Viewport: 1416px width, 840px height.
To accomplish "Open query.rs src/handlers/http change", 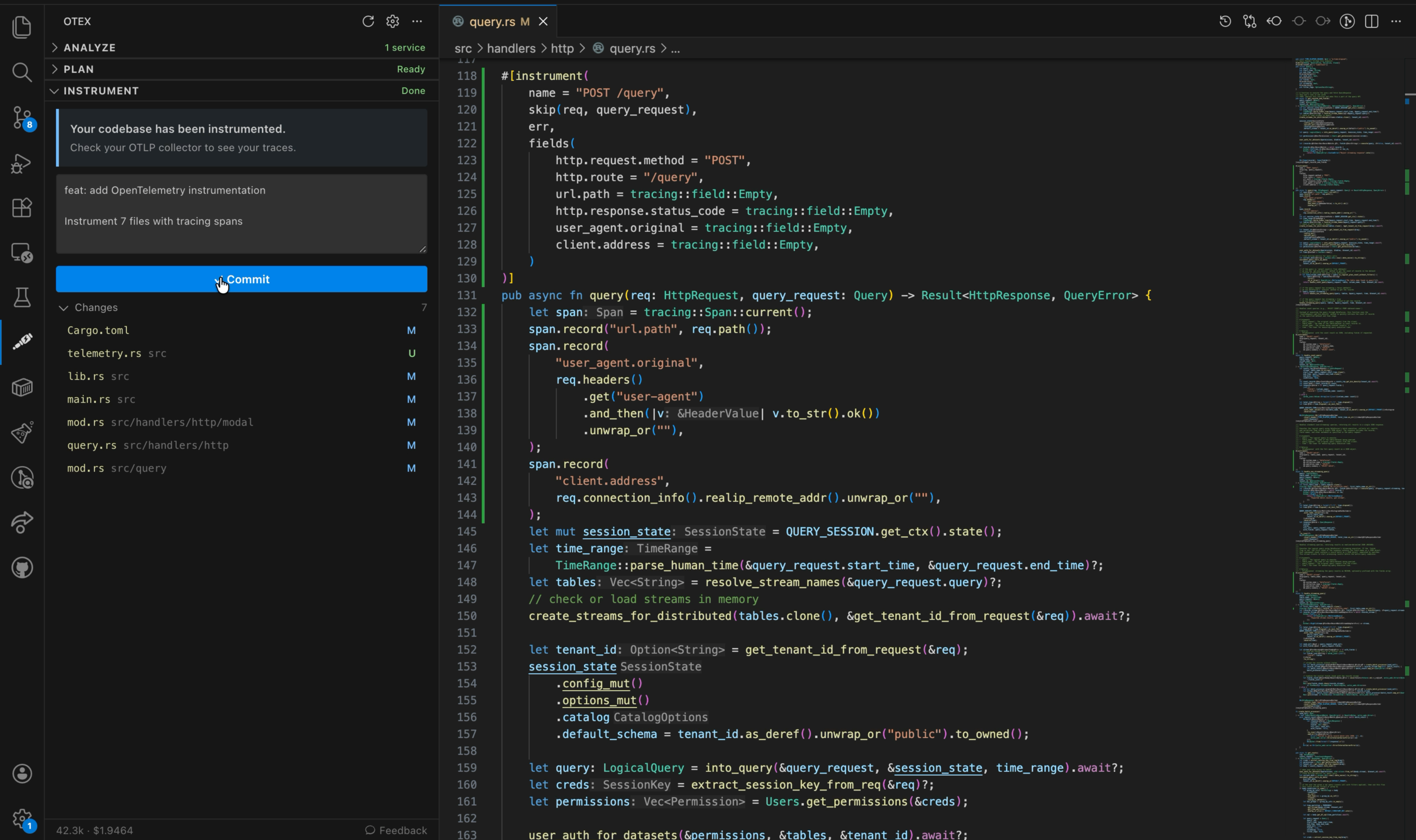I will coord(241,445).
